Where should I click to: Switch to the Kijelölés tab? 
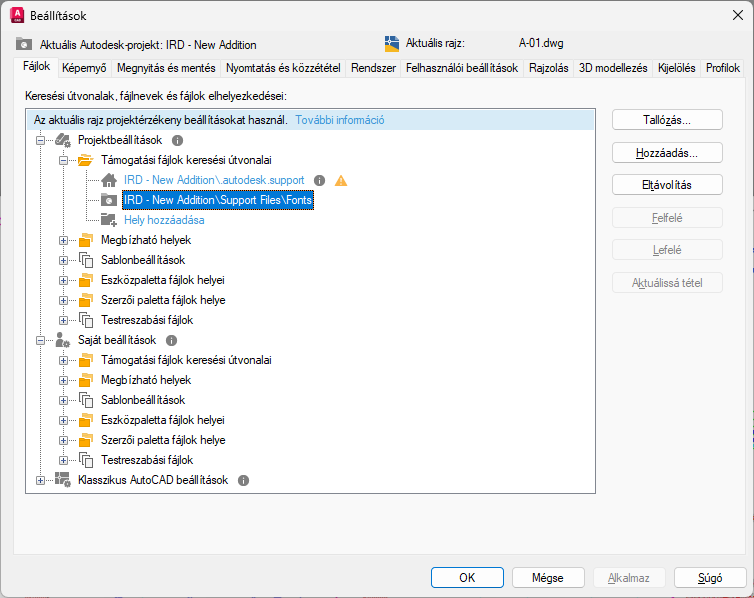pyautogui.click(x=677, y=68)
